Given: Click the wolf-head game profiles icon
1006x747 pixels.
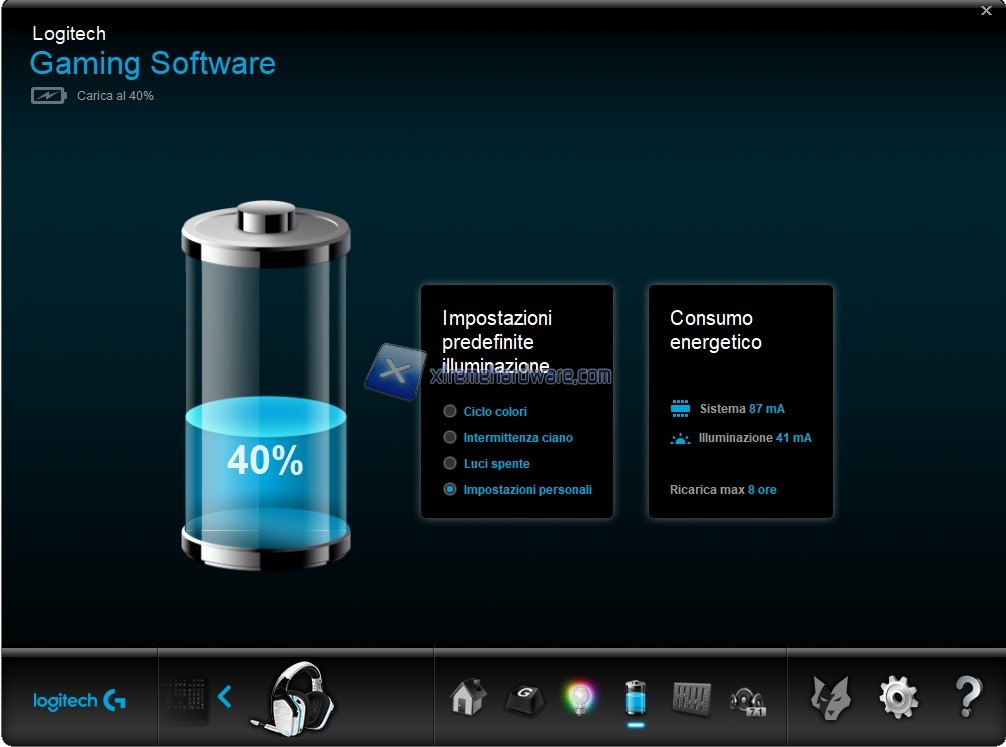Looking at the screenshot, I should [829, 696].
